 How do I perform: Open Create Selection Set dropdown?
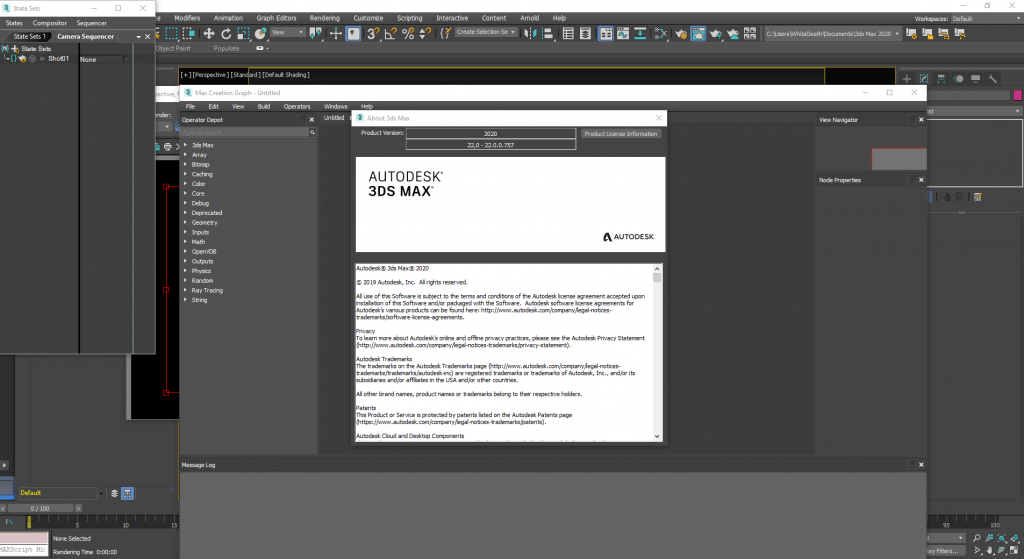tap(486, 32)
